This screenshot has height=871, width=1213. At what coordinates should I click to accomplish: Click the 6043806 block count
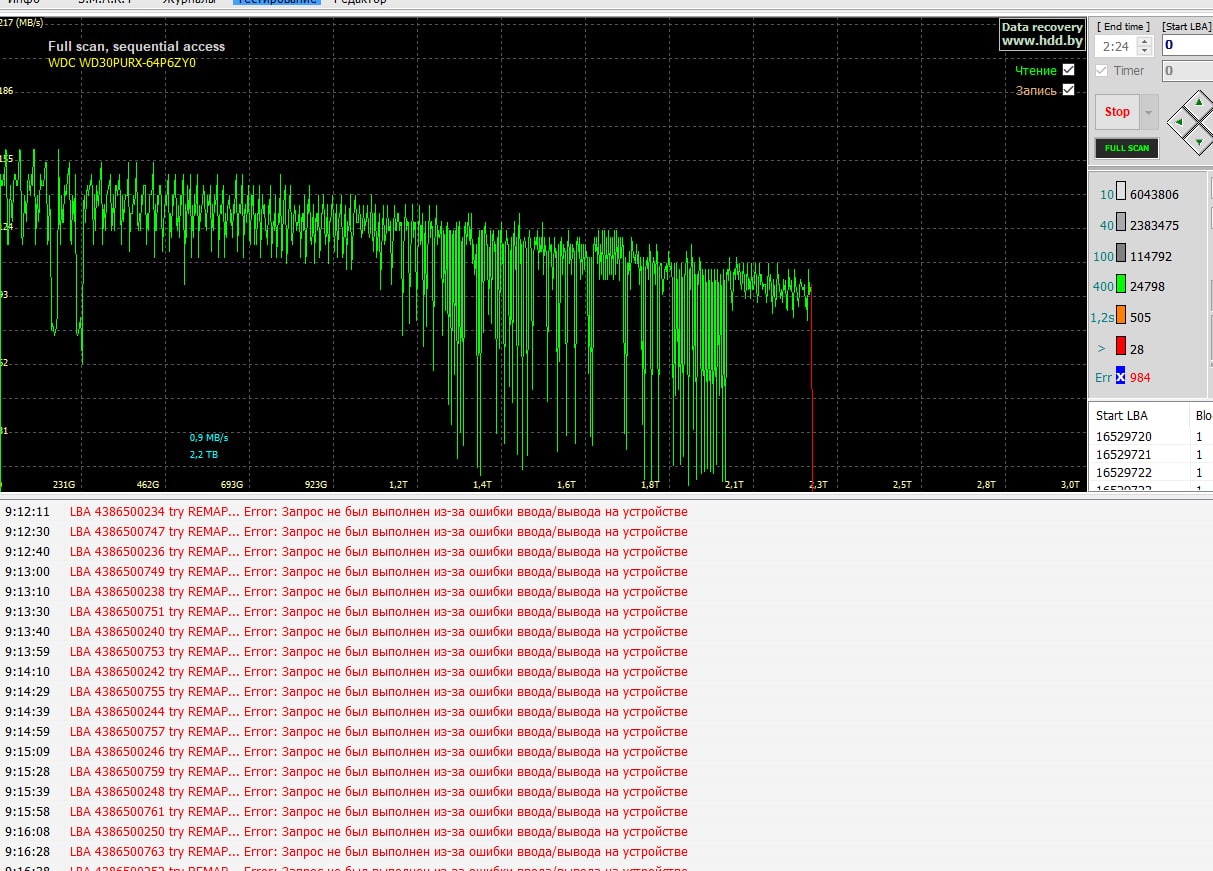click(x=1154, y=195)
